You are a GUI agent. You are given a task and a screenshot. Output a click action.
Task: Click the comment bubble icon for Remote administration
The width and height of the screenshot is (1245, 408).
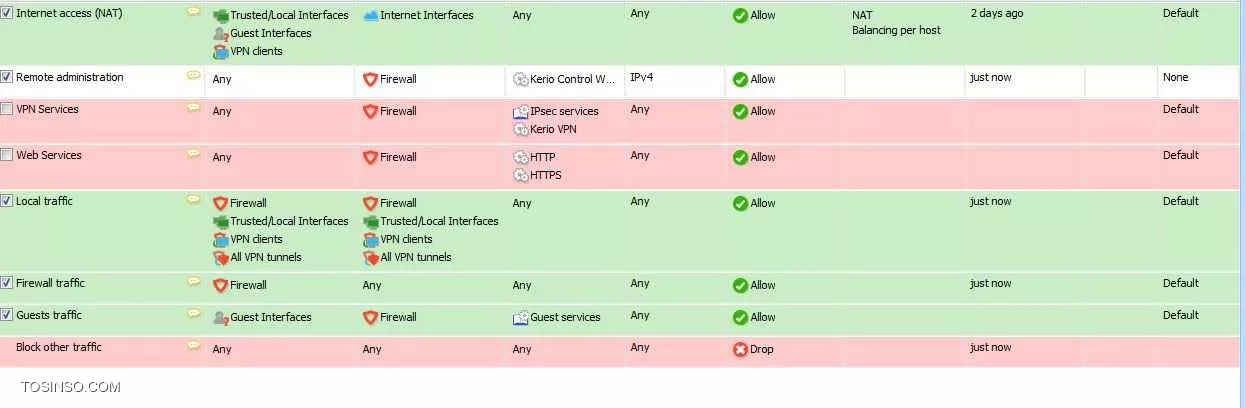point(193,76)
